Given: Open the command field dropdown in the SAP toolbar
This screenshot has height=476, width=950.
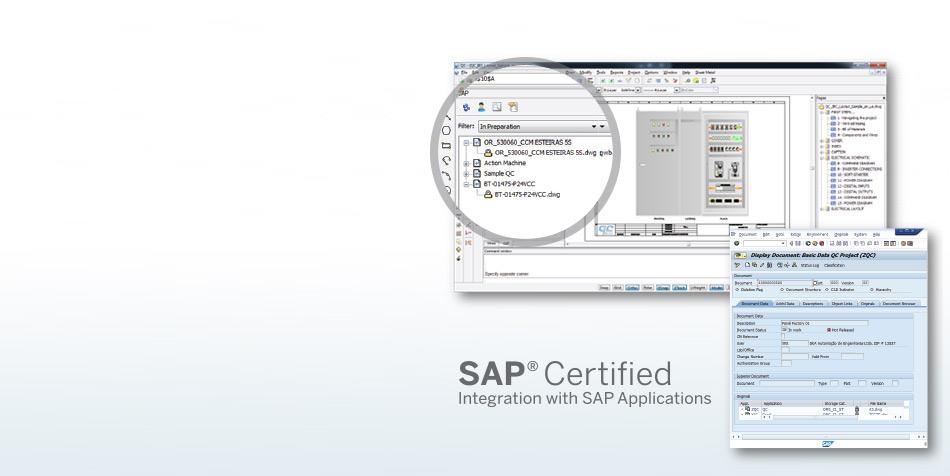Looking at the screenshot, I should tap(783, 243).
